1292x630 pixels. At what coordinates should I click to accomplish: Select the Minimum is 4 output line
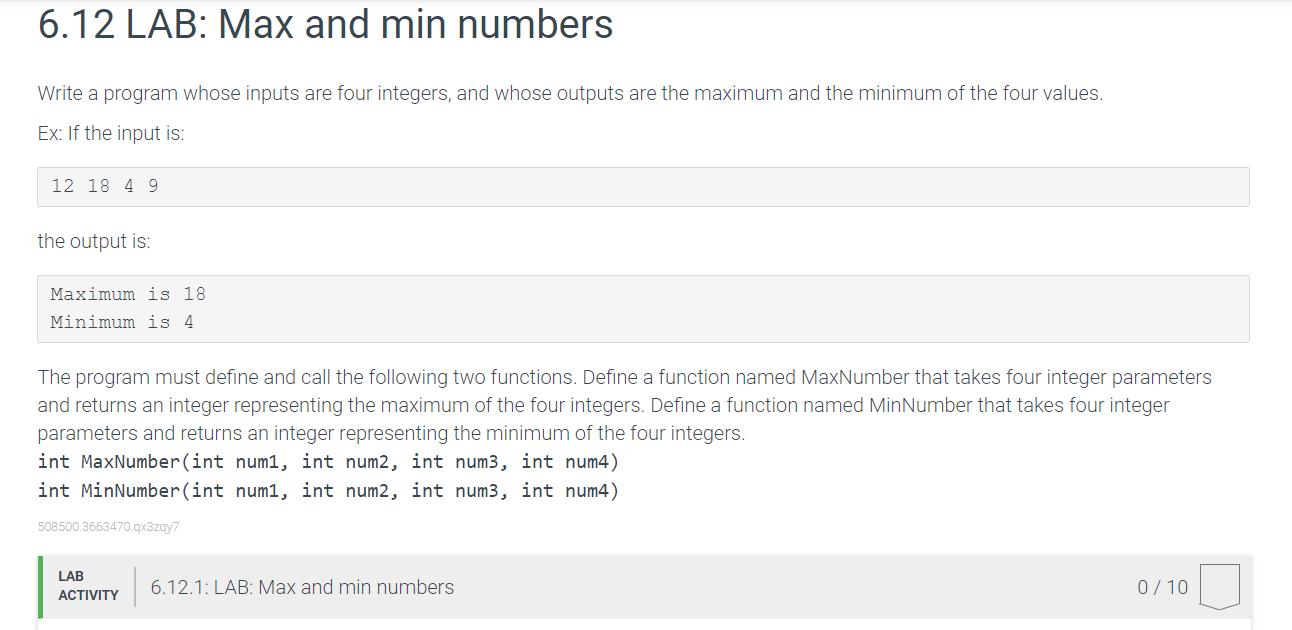click(x=122, y=321)
